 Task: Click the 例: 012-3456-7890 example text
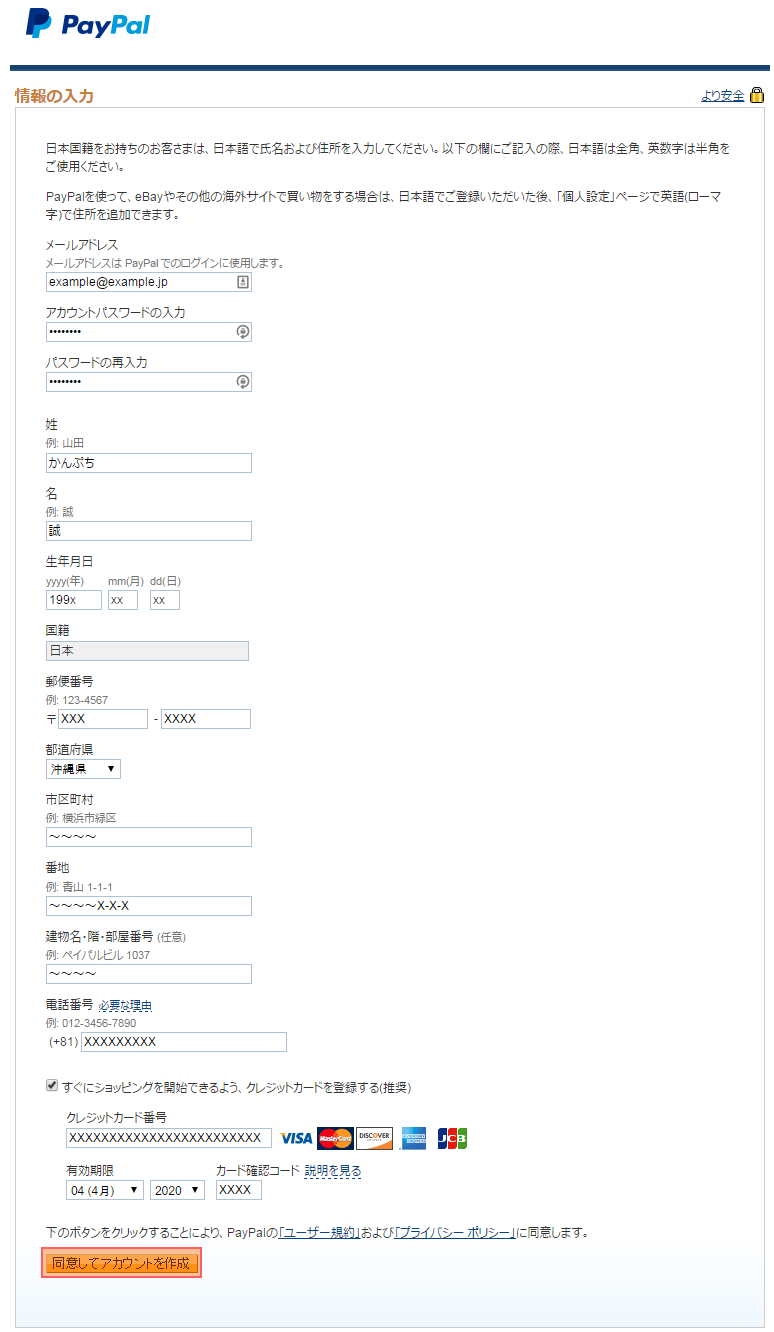pos(91,1023)
